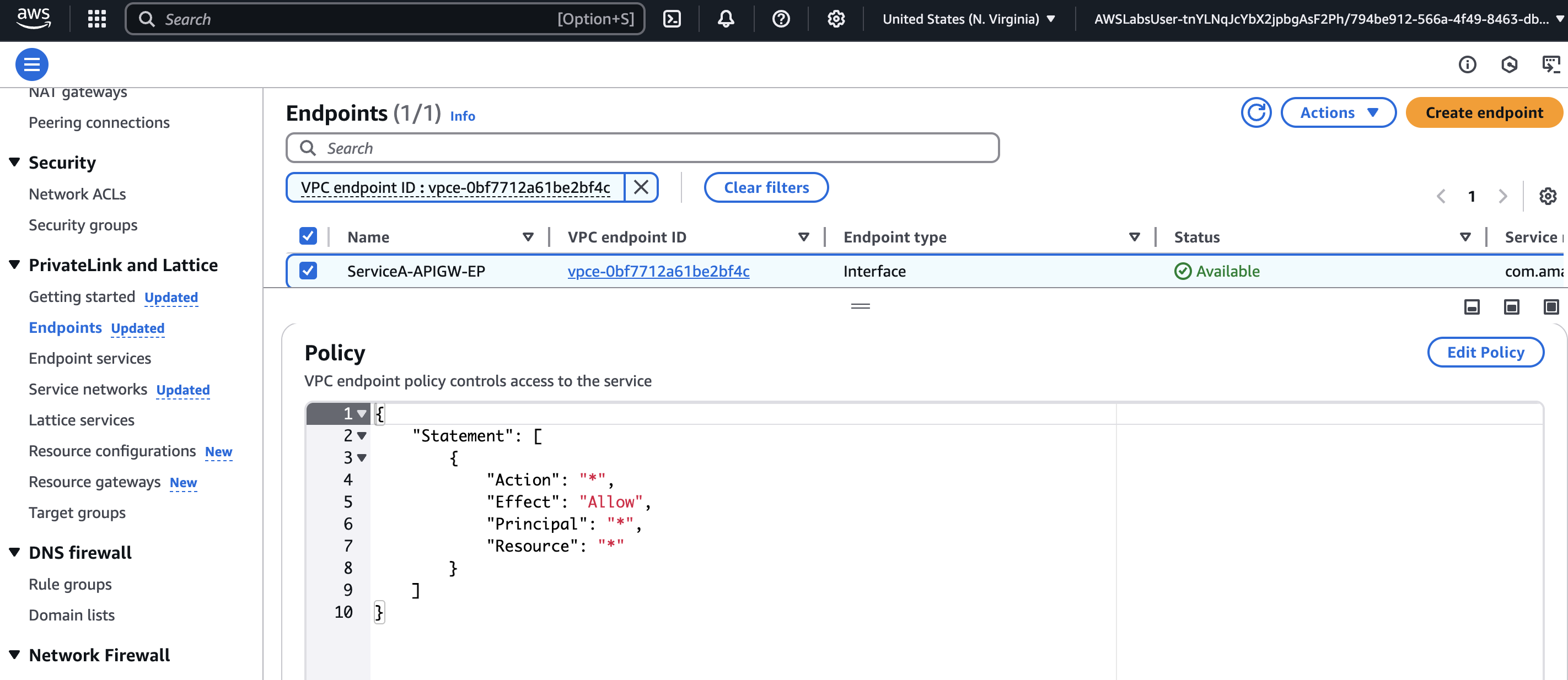
Task: Open Domain lists under DNS firewall
Action: 72,615
